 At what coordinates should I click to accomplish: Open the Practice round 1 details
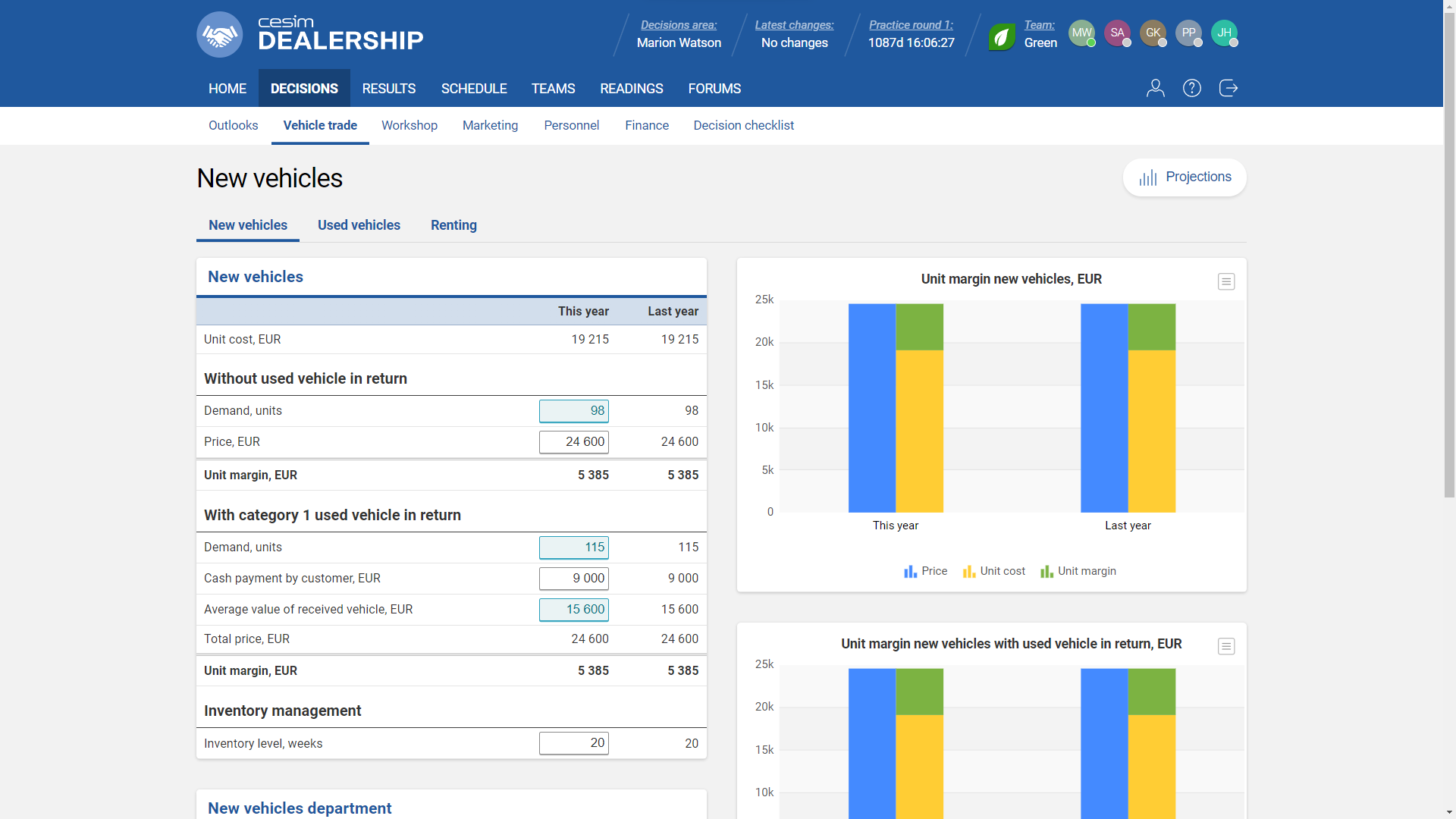point(911,25)
